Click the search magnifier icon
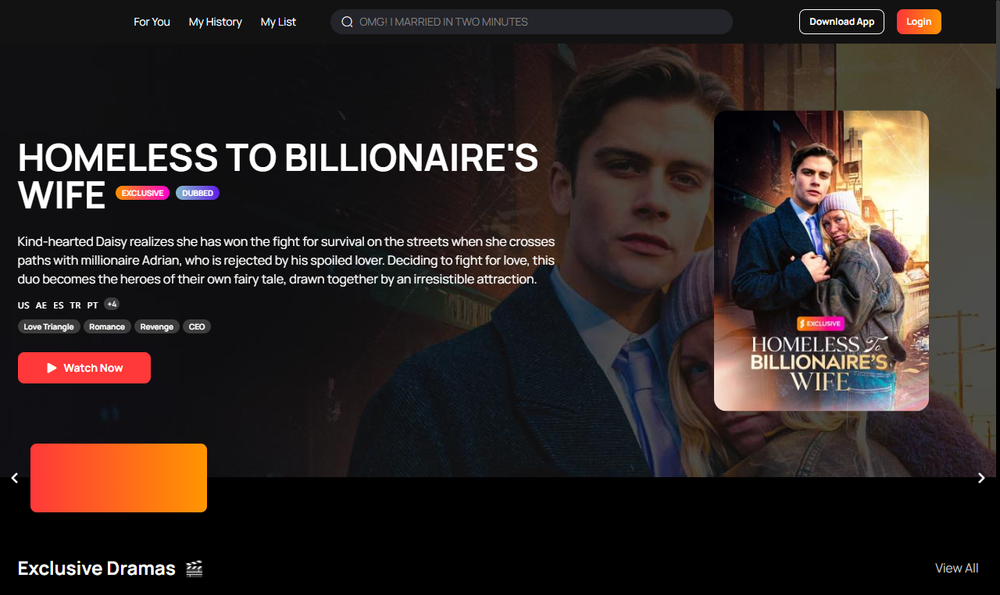 tap(347, 22)
